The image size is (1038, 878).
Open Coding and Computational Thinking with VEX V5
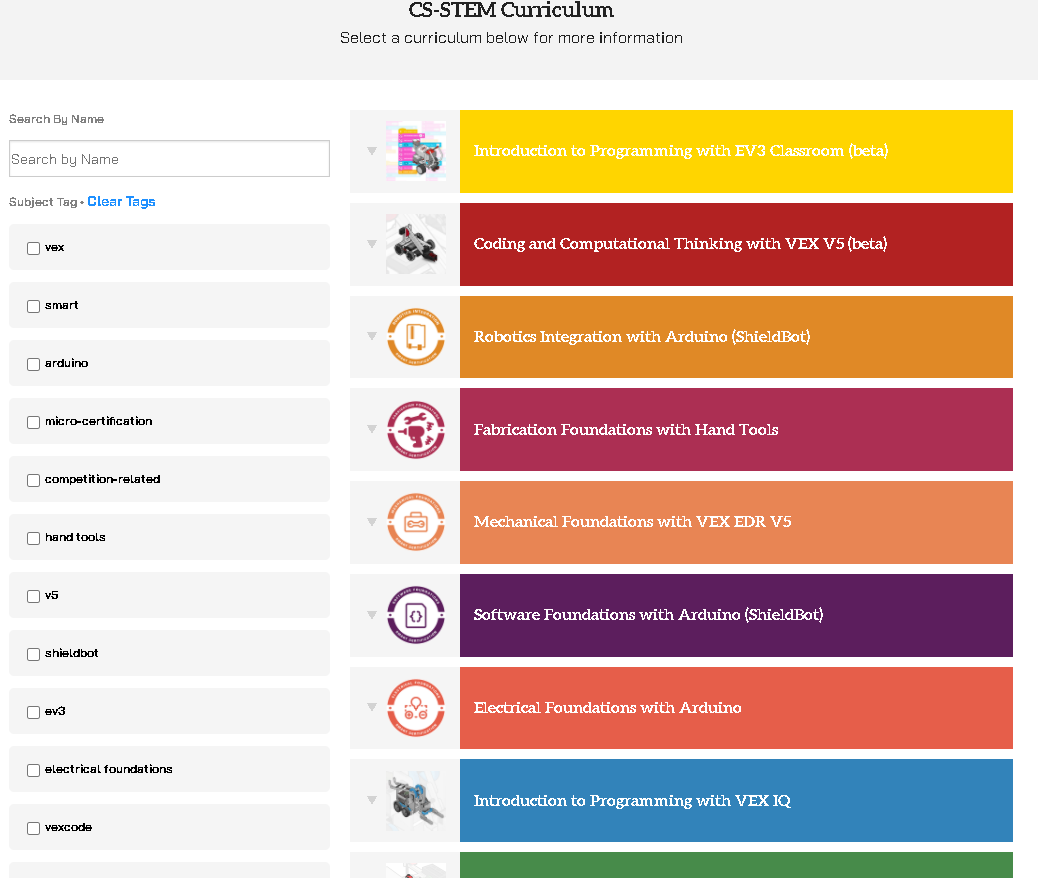tap(736, 244)
